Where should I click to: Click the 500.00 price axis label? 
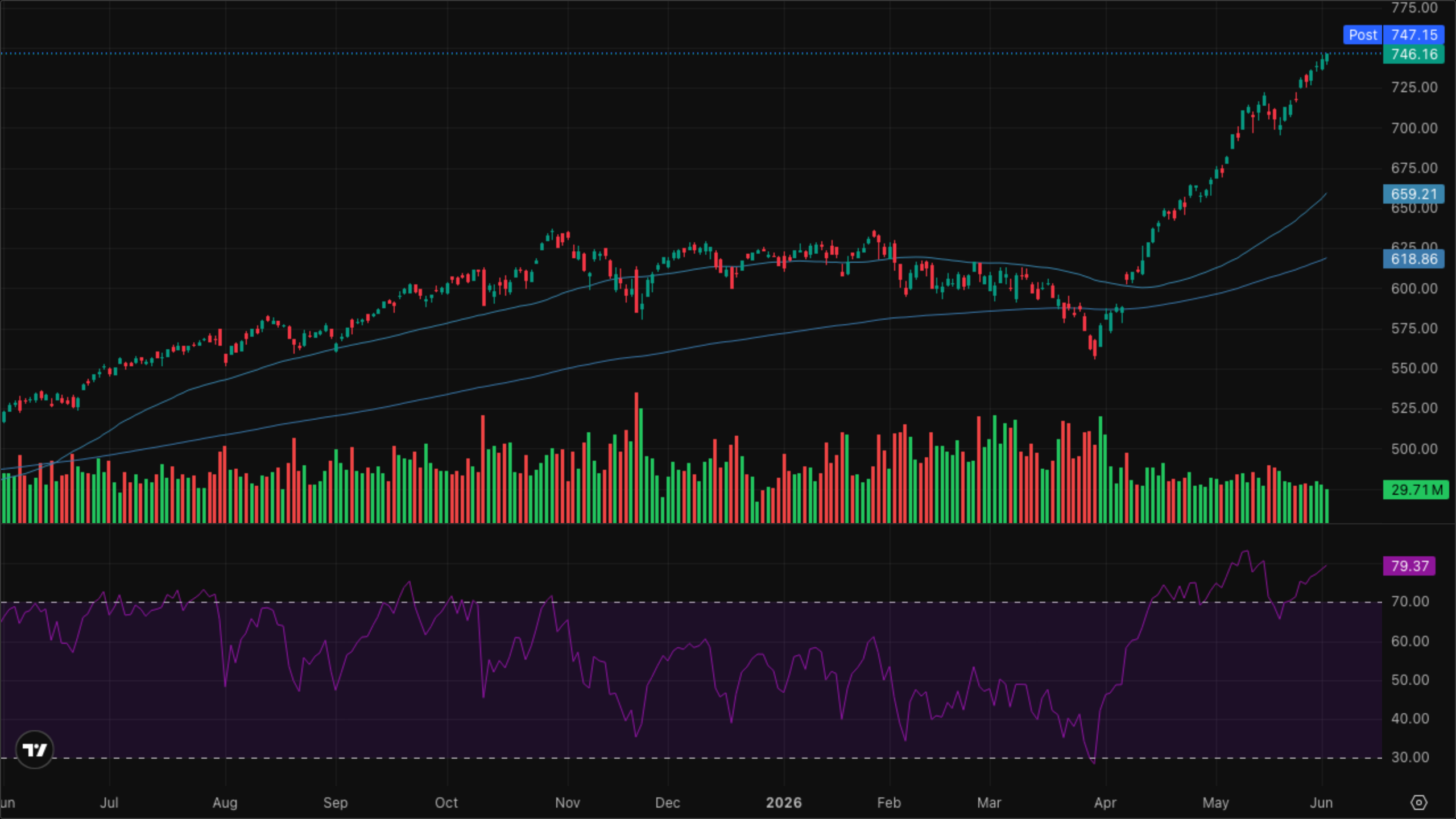[x=1414, y=449]
